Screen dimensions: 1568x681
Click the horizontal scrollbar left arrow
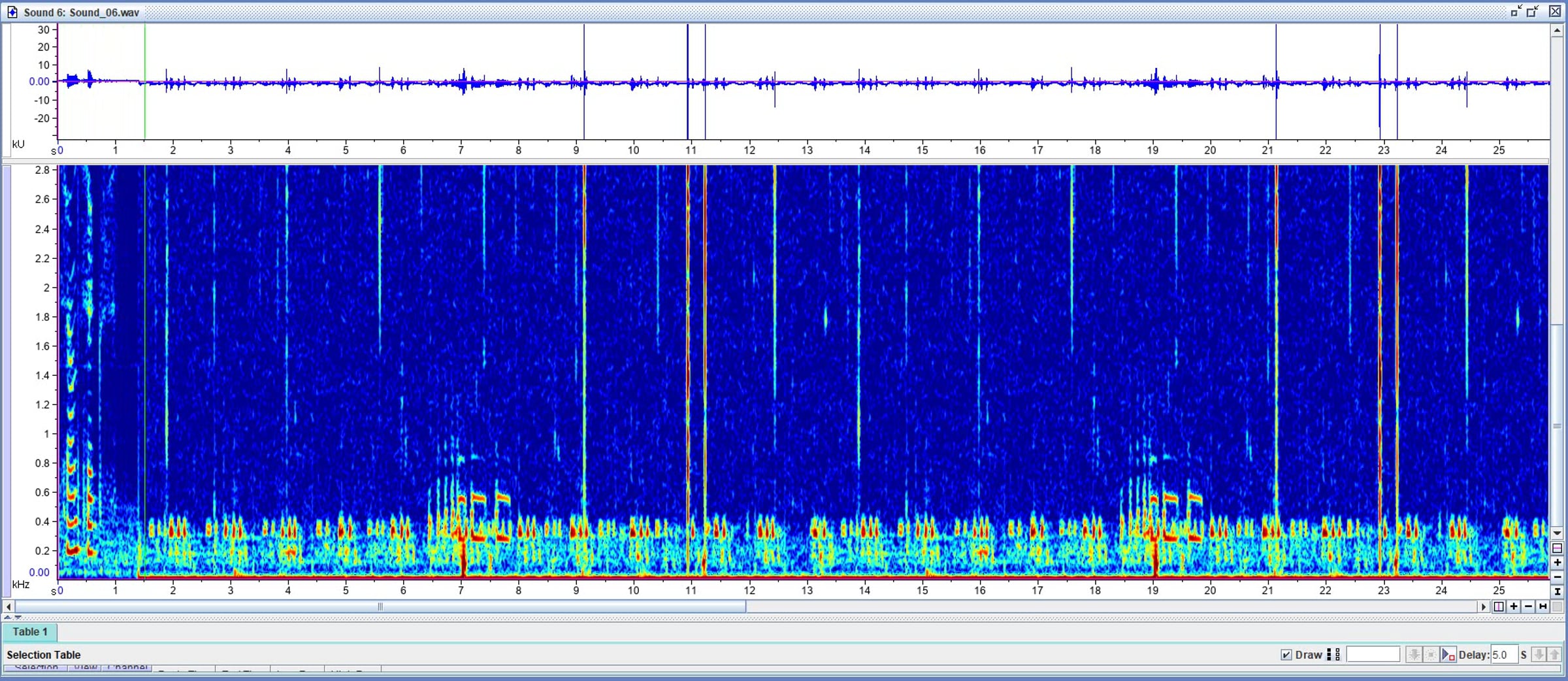(8, 606)
